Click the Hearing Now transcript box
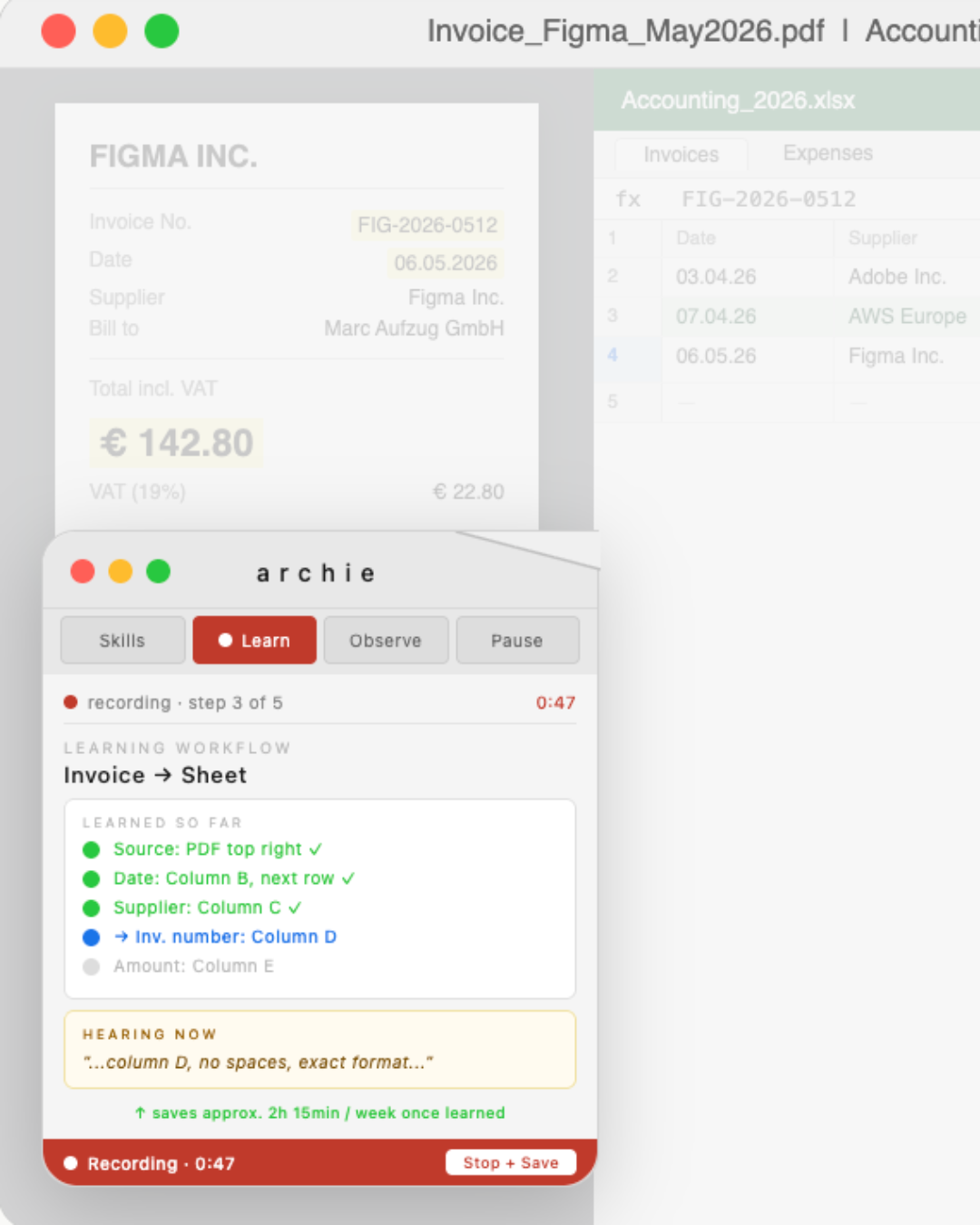980x1225 pixels. [x=320, y=1050]
